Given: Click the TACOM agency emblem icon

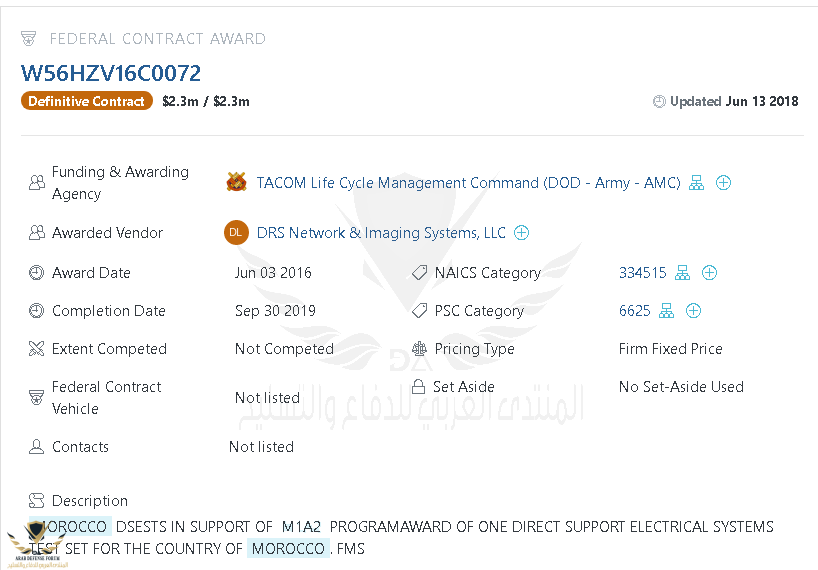Looking at the screenshot, I should [236, 182].
